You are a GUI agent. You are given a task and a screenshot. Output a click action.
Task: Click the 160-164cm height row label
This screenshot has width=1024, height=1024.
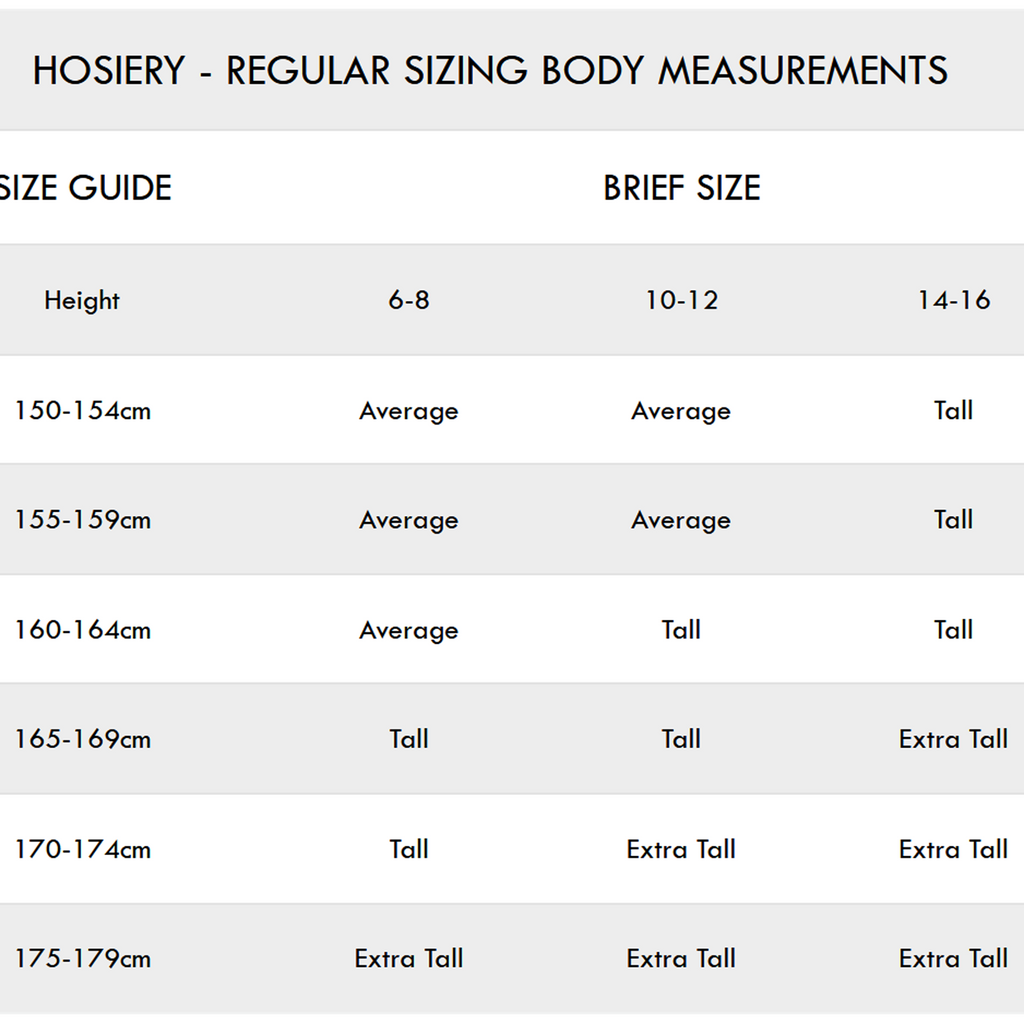pos(82,630)
